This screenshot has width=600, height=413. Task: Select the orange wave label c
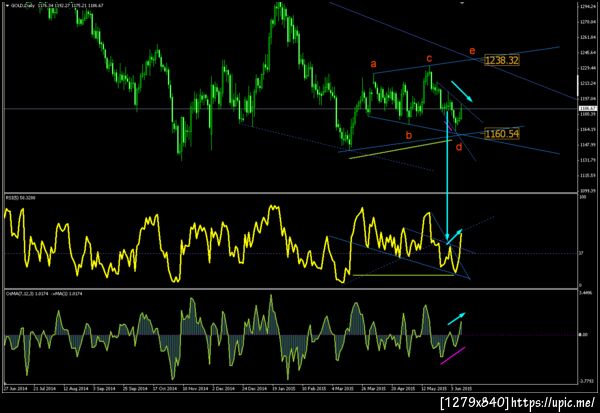(429, 58)
